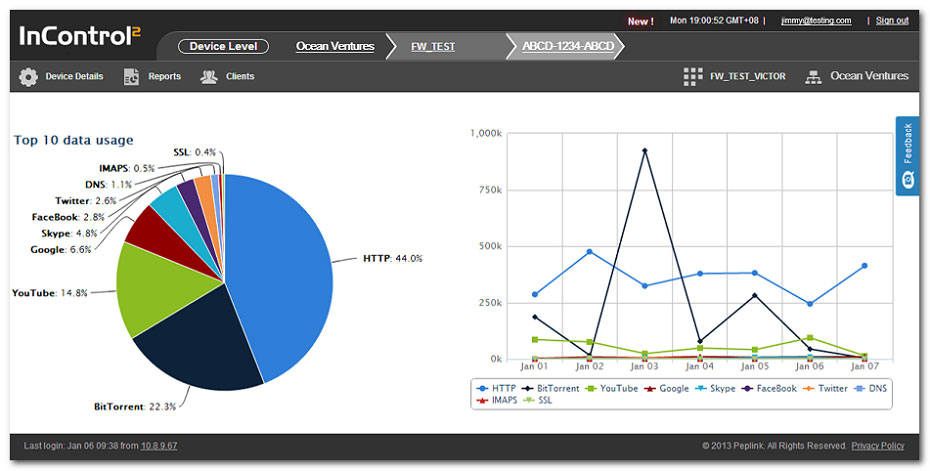Click the Reports document icon
This screenshot has width=930, height=471.
click(131, 77)
